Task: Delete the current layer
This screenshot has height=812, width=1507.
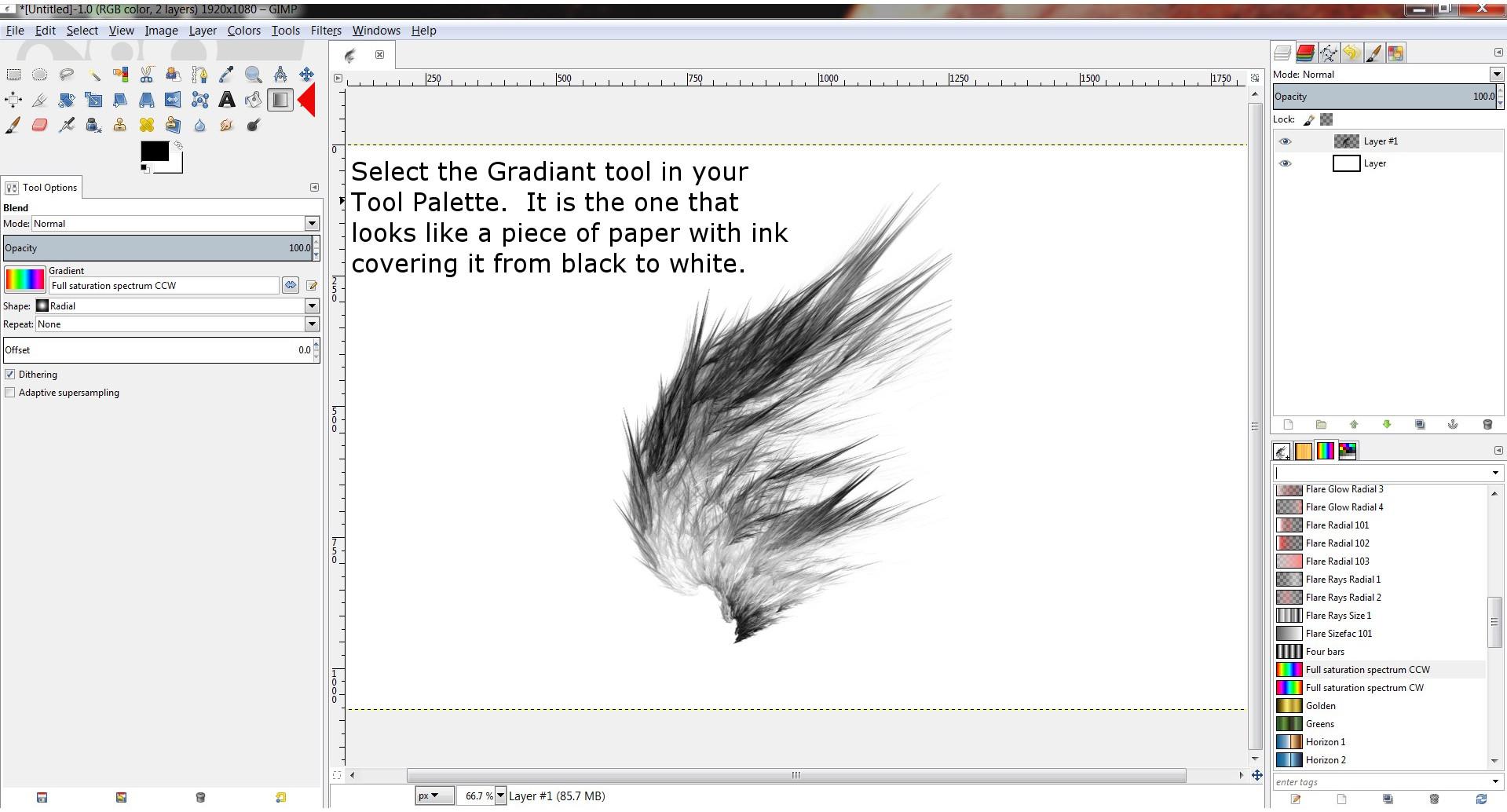Action: point(1487,425)
